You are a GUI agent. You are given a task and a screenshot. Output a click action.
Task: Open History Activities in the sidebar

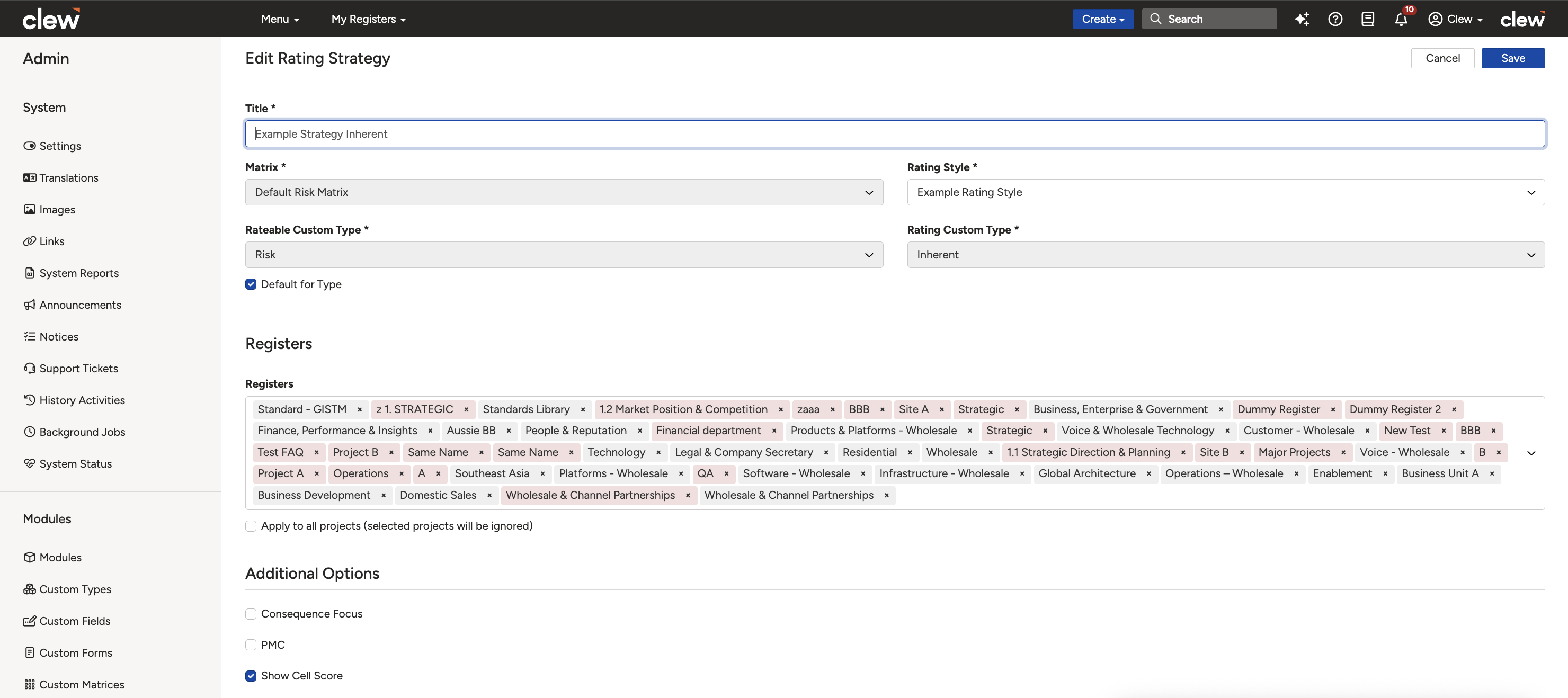pos(74,400)
